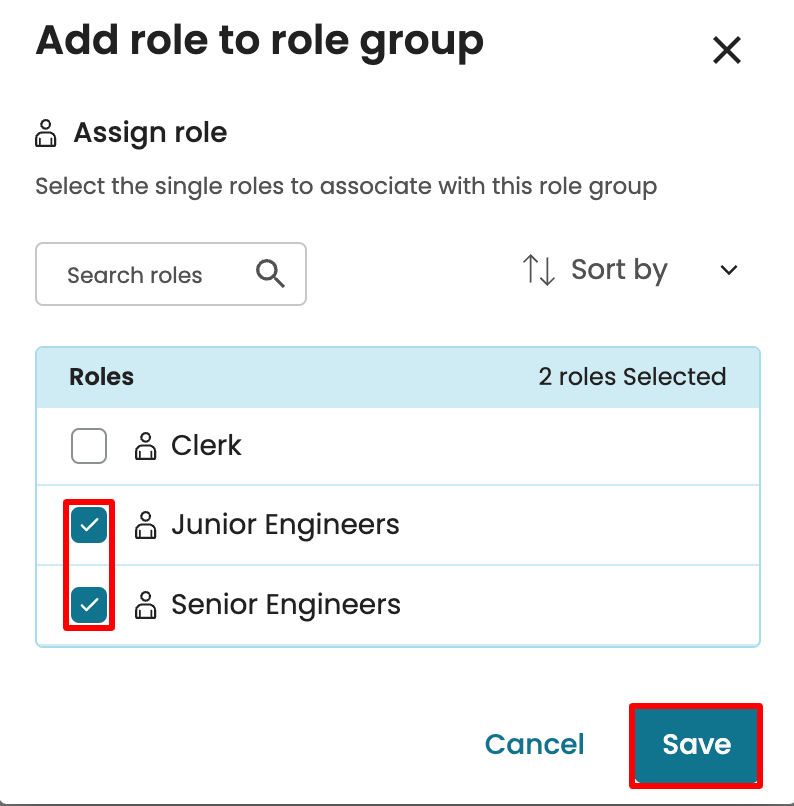Viewport: 794px width, 806px height.
Task: Click the magnifier search icon
Action: 270,274
